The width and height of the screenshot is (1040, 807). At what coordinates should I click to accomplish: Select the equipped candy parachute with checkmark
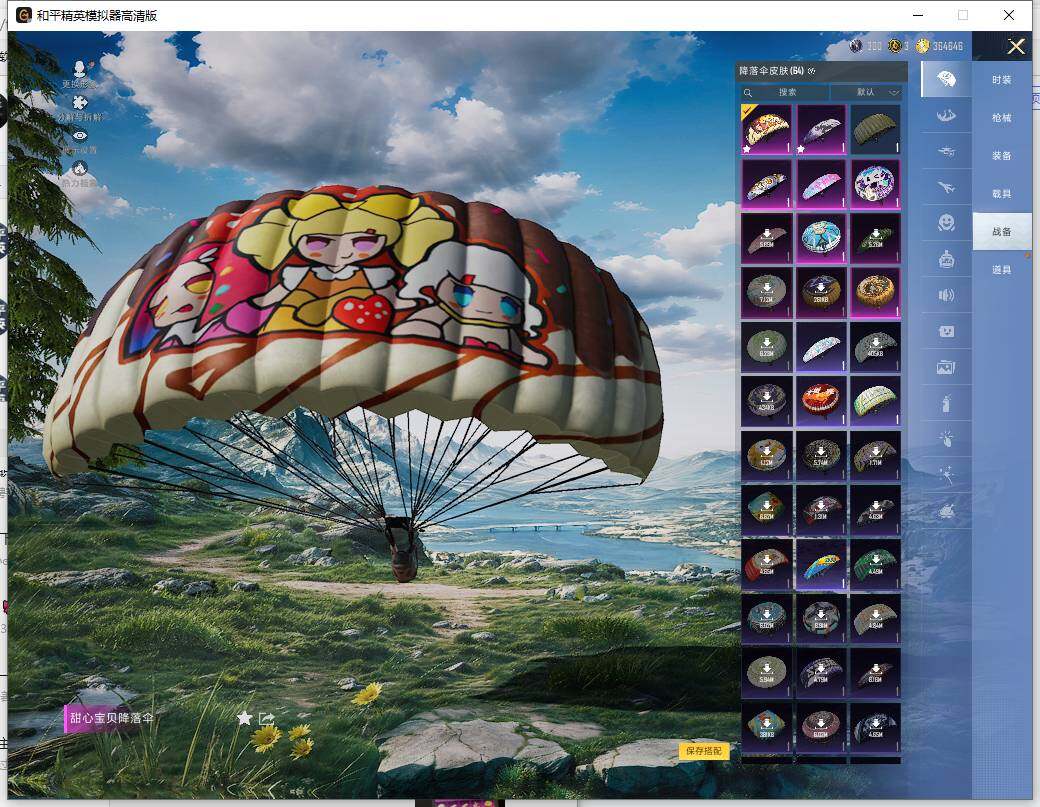(x=767, y=129)
